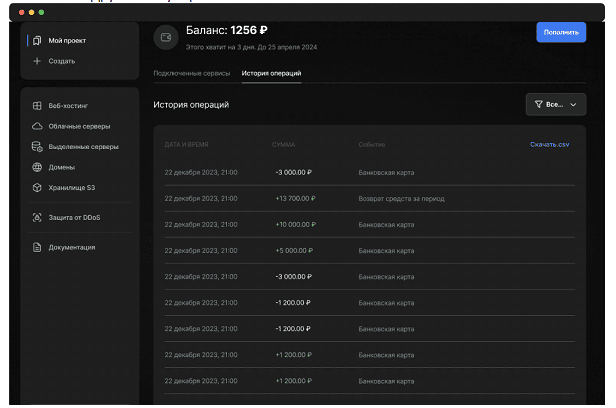
Task: Open Мой проект in sidebar
Action: (67, 40)
